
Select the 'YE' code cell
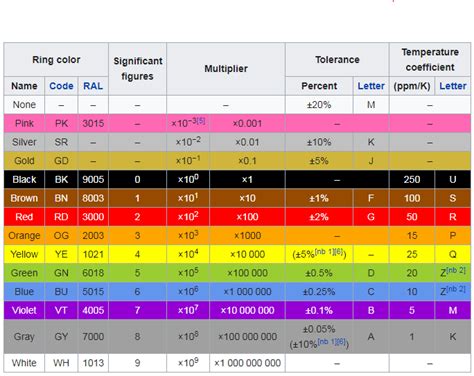[61, 254]
